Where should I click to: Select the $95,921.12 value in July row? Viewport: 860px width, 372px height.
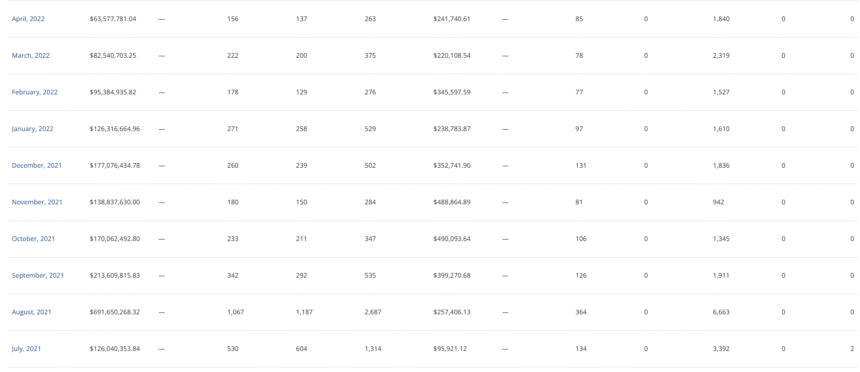click(x=450, y=348)
